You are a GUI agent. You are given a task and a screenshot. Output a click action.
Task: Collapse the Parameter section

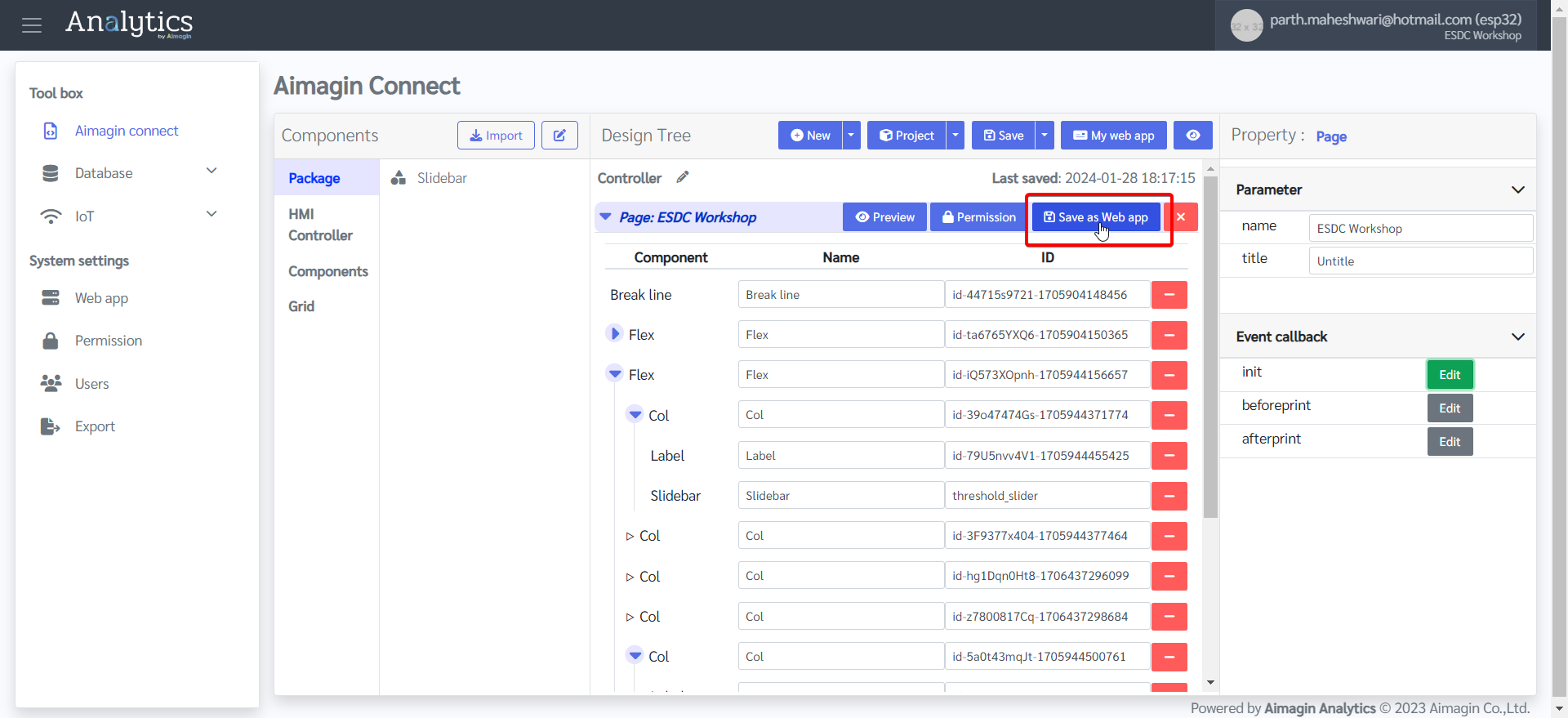point(1517,190)
